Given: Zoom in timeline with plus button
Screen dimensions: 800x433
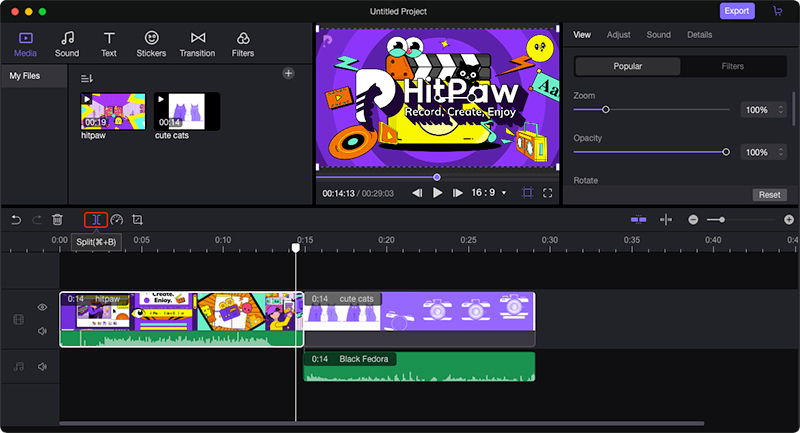Looking at the screenshot, I should click(789, 220).
